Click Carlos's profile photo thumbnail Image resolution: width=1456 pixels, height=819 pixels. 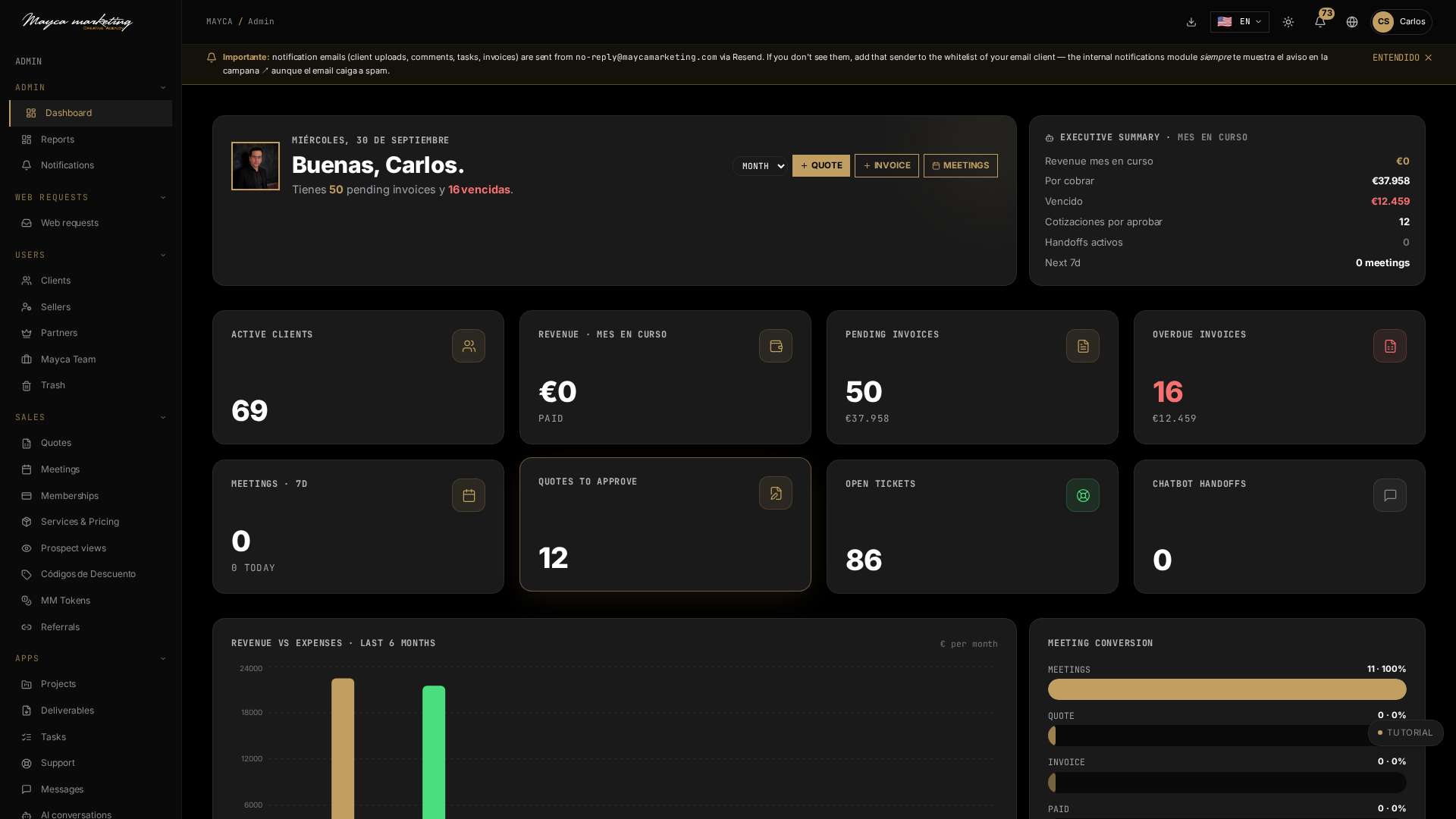click(256, 166)
